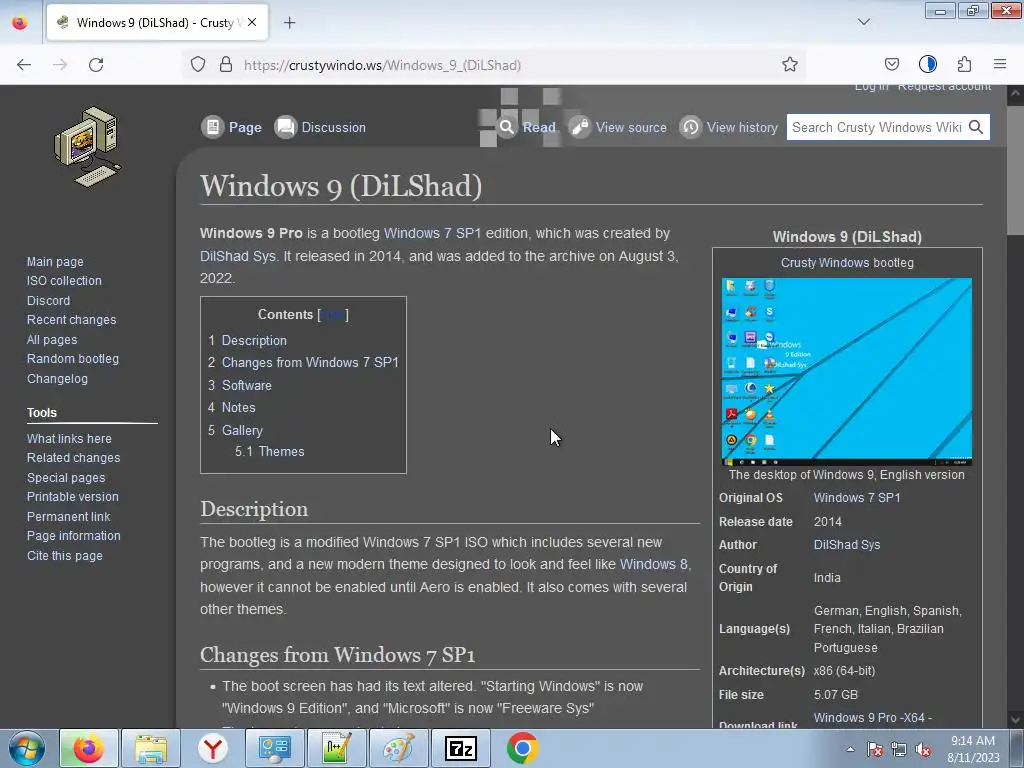Open the Cite this page link
Image resolution: width=1024 pixels, height=768 pixels.
point(65,556)
